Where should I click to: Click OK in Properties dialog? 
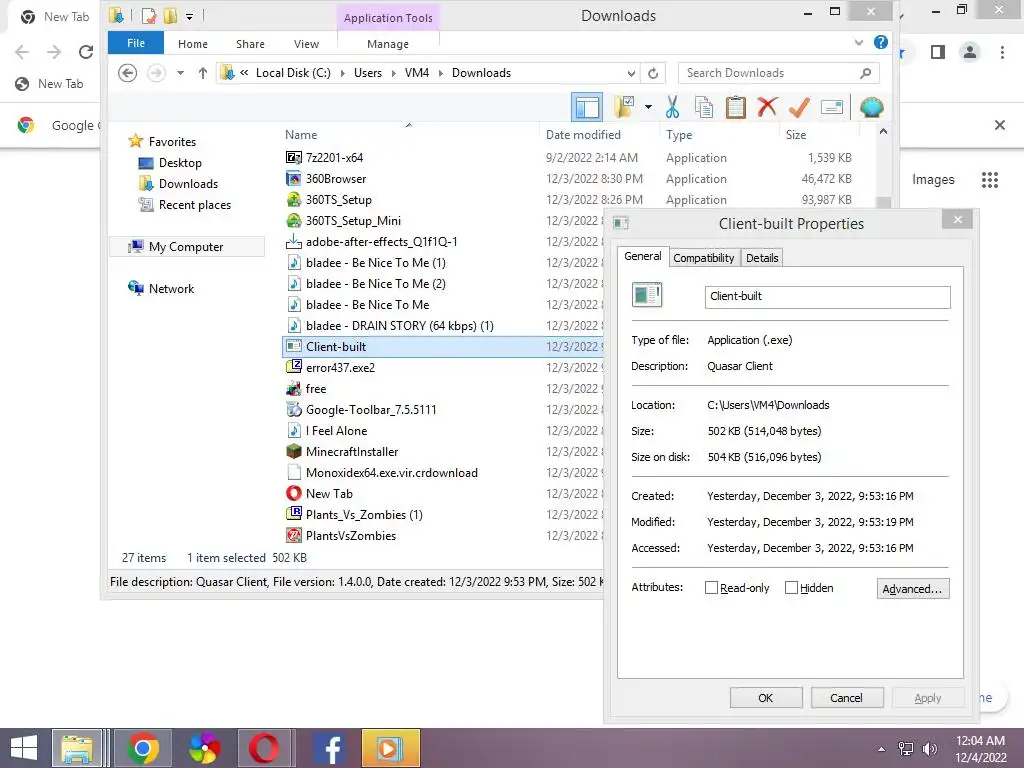click(x=765, y=697)
